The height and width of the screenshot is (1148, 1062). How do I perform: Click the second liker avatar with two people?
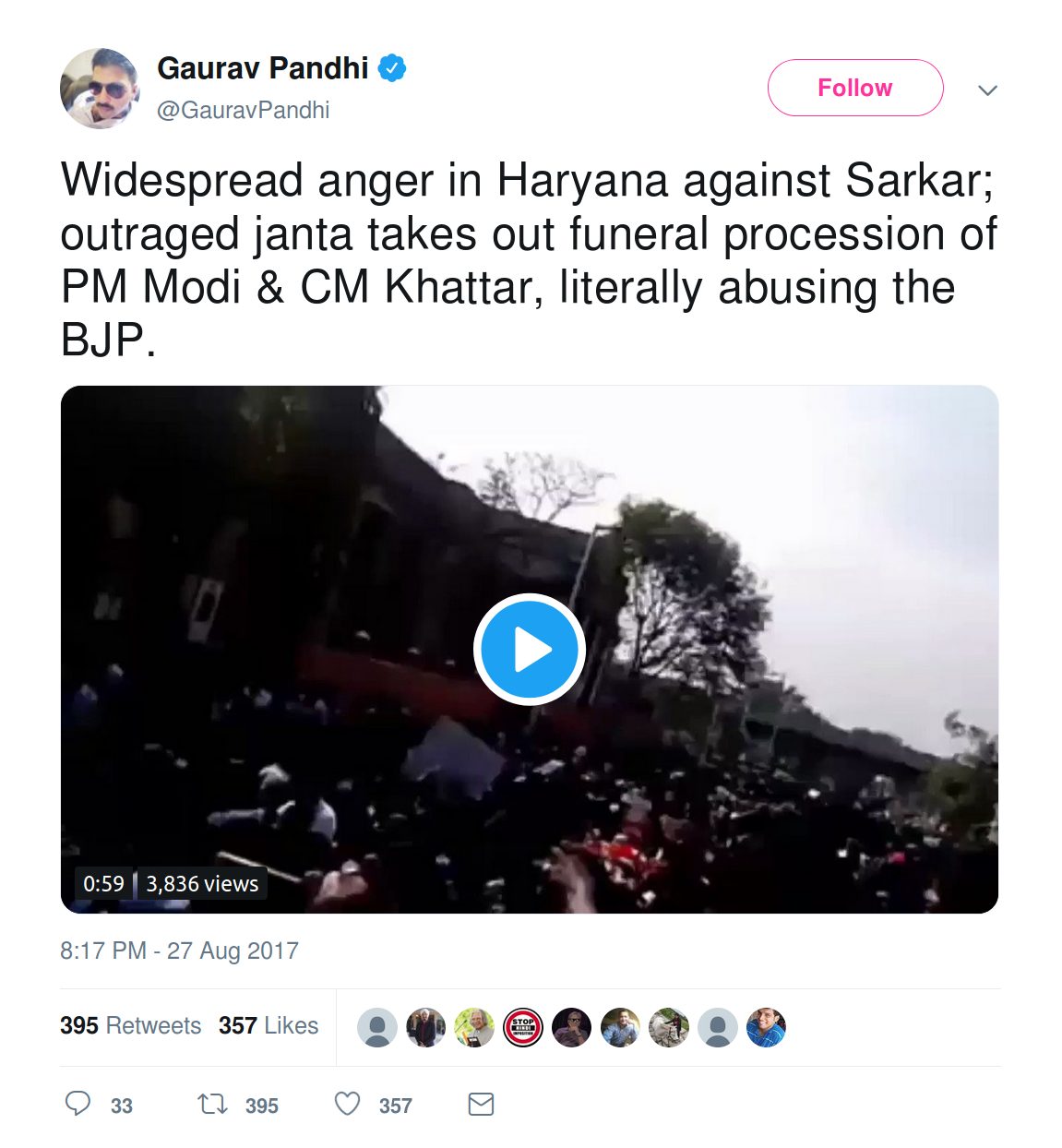[x=426, y=1027]
